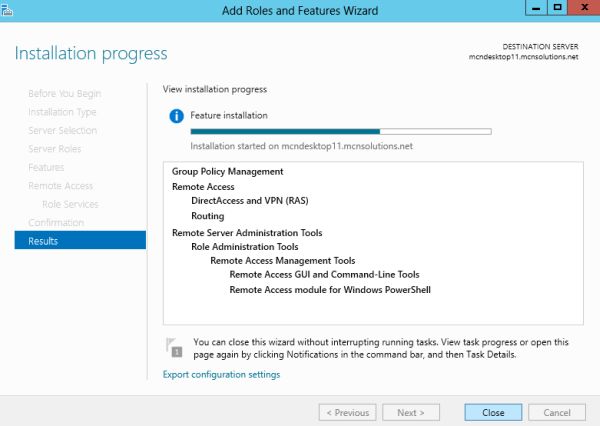Open the Server Selection step

point(62,131)
